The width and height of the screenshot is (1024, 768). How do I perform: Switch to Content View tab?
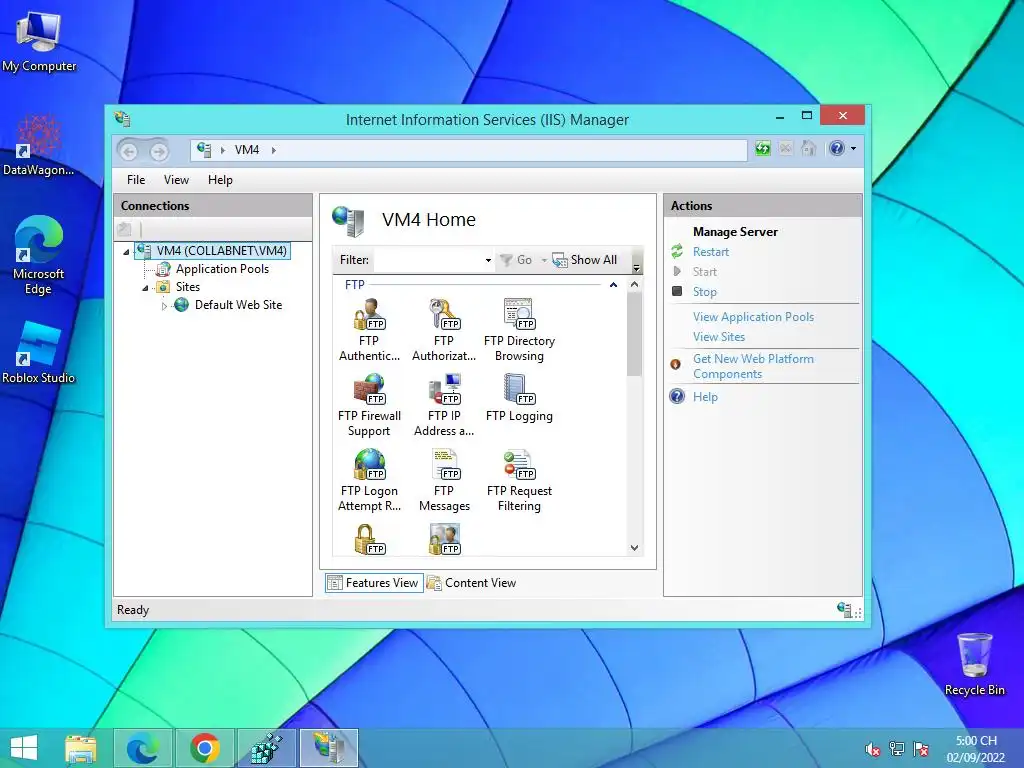[472, 583]
